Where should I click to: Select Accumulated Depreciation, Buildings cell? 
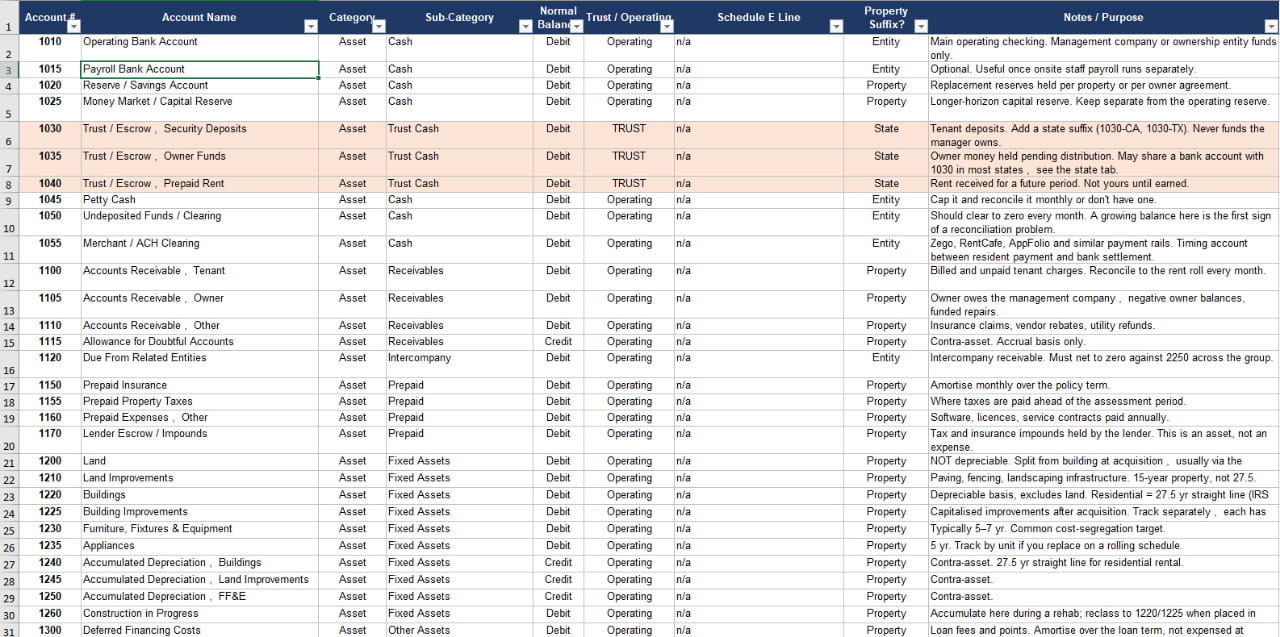coord(200,563)
